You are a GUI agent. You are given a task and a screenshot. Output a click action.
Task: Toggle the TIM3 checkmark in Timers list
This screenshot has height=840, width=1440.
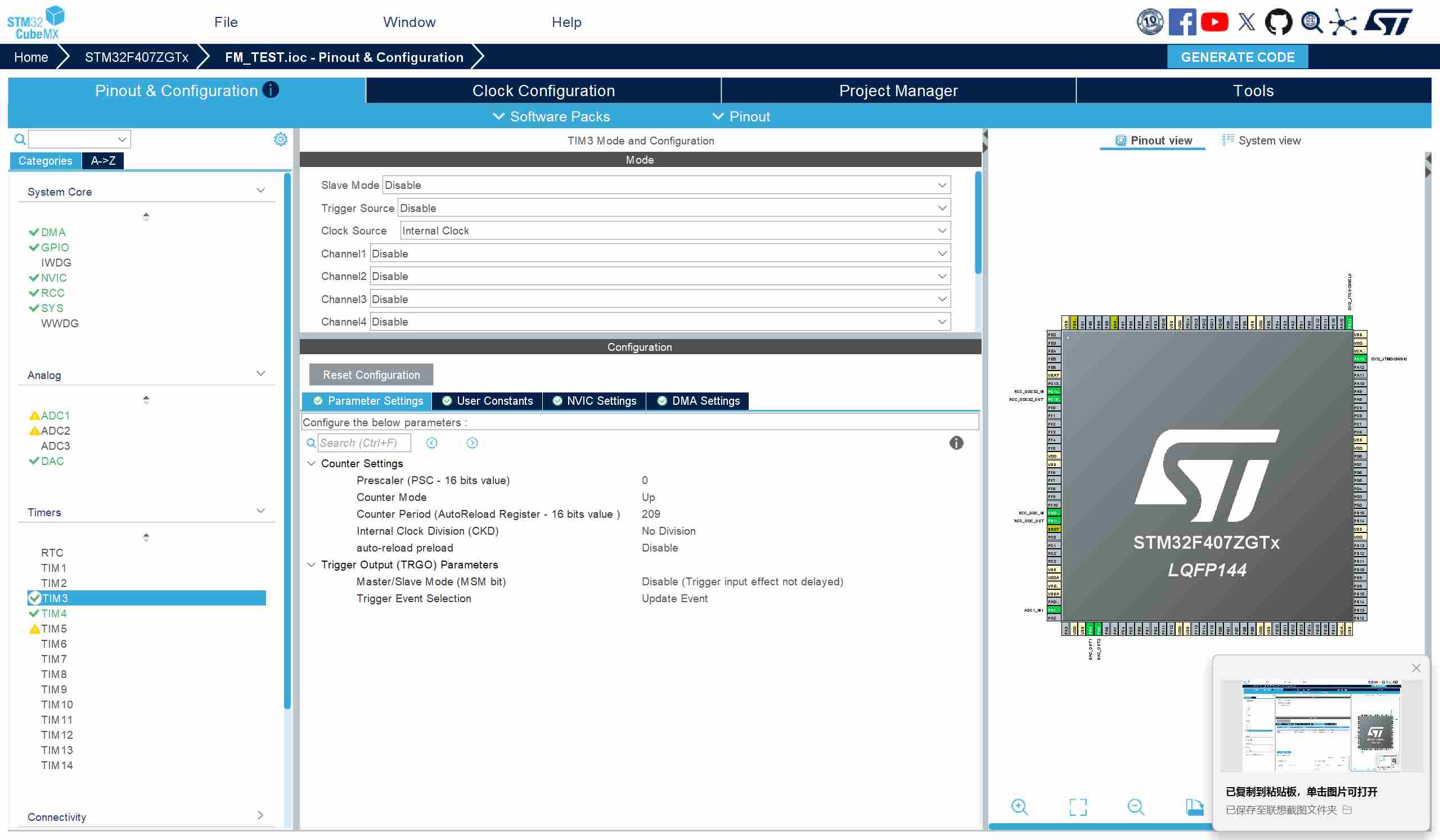click(x=34, y=598)
